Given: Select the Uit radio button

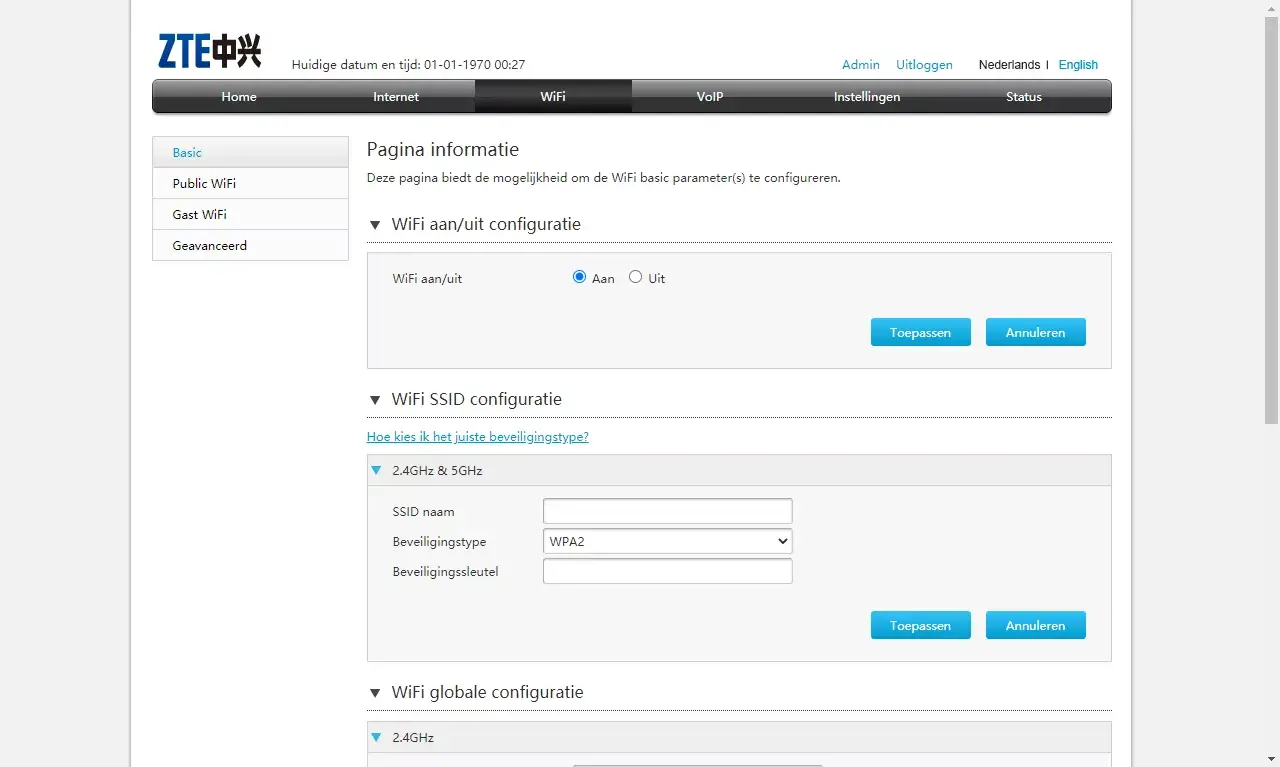Looking at the screenshot, I should (635, 278).
